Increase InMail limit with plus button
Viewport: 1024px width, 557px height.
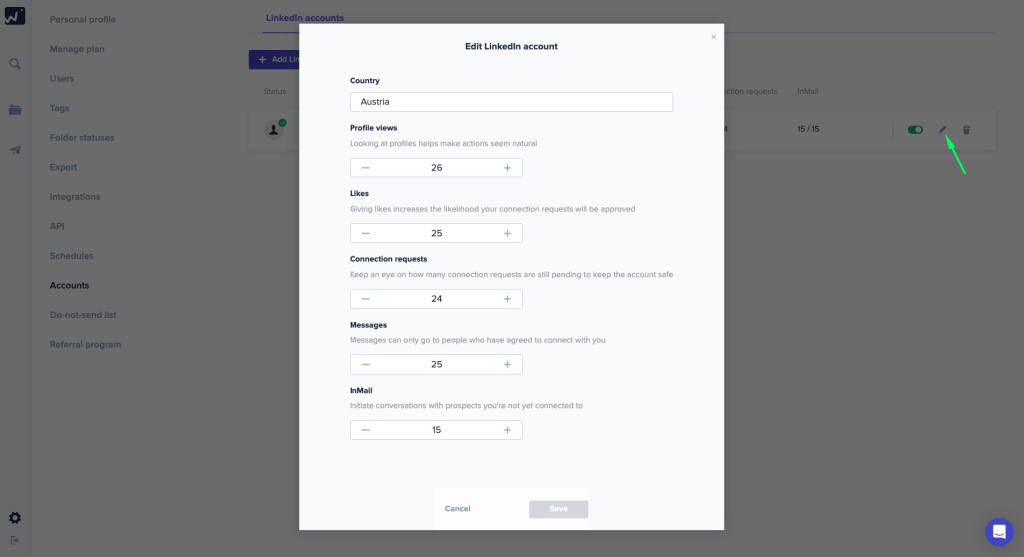507,430
